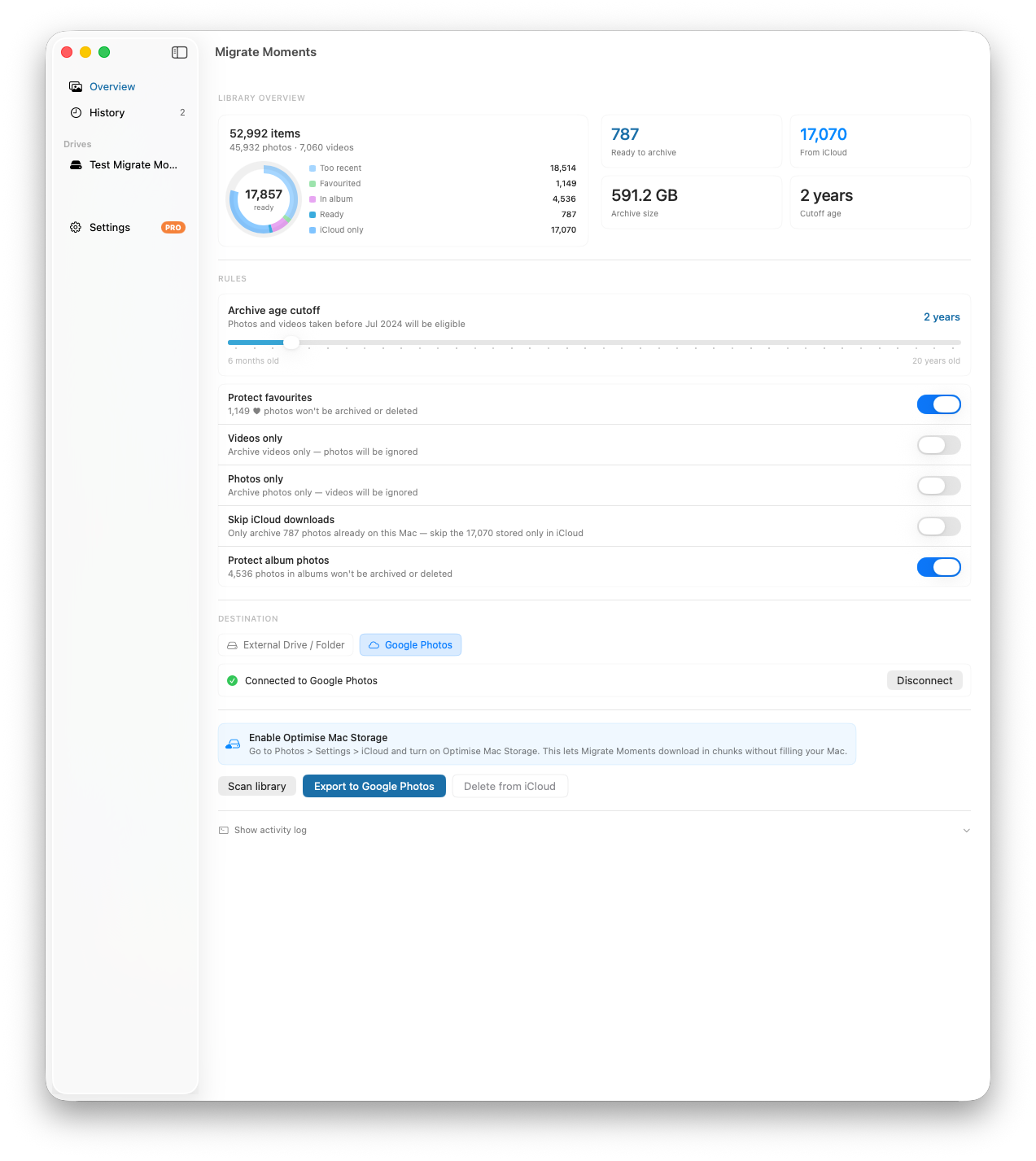Click Show activity log label
Viewport: 1036px width, 1161px height.
270,830
